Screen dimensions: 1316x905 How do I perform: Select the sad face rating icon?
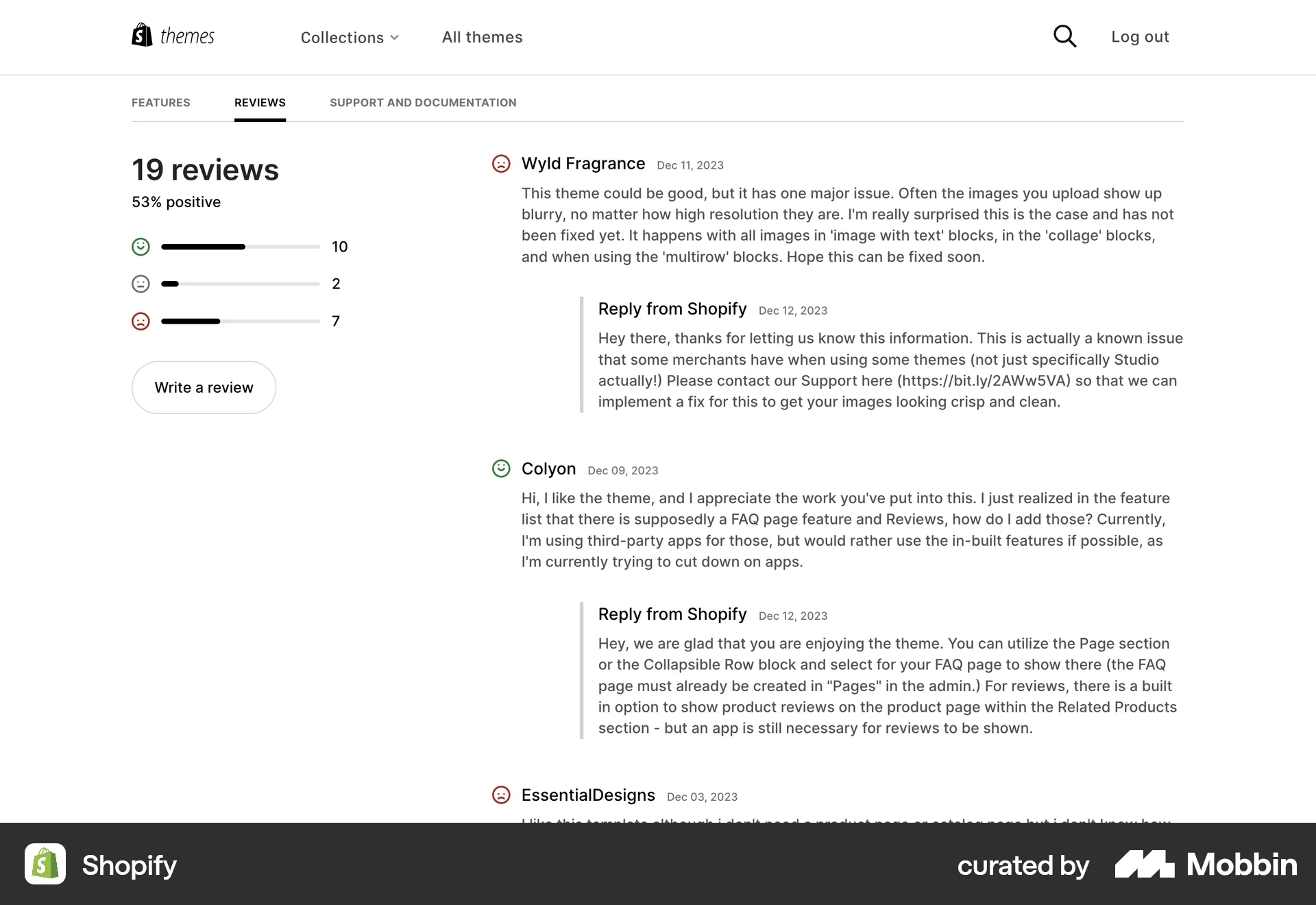point(141,320)
